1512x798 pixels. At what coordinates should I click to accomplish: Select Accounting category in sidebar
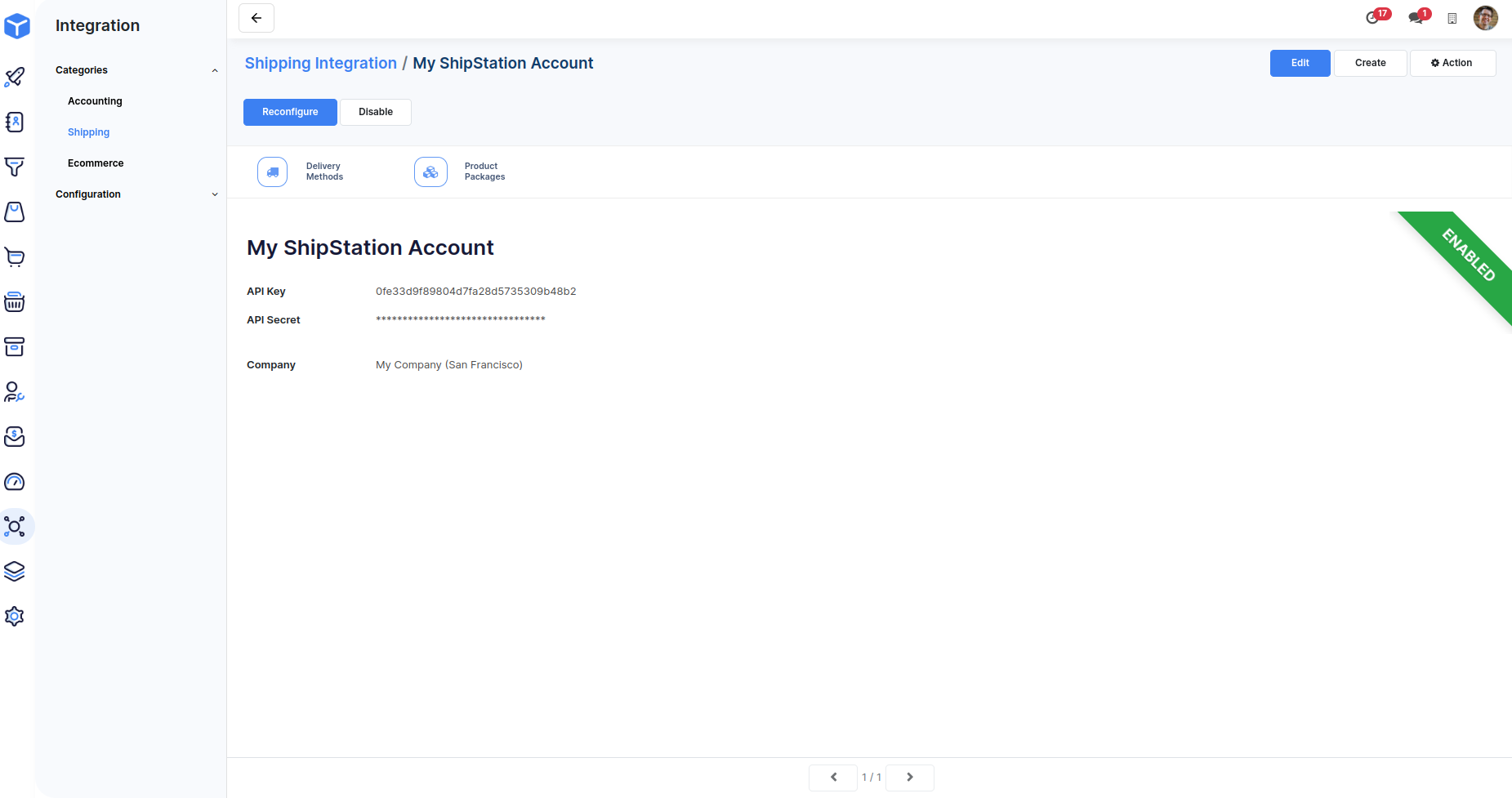[95, 101]
